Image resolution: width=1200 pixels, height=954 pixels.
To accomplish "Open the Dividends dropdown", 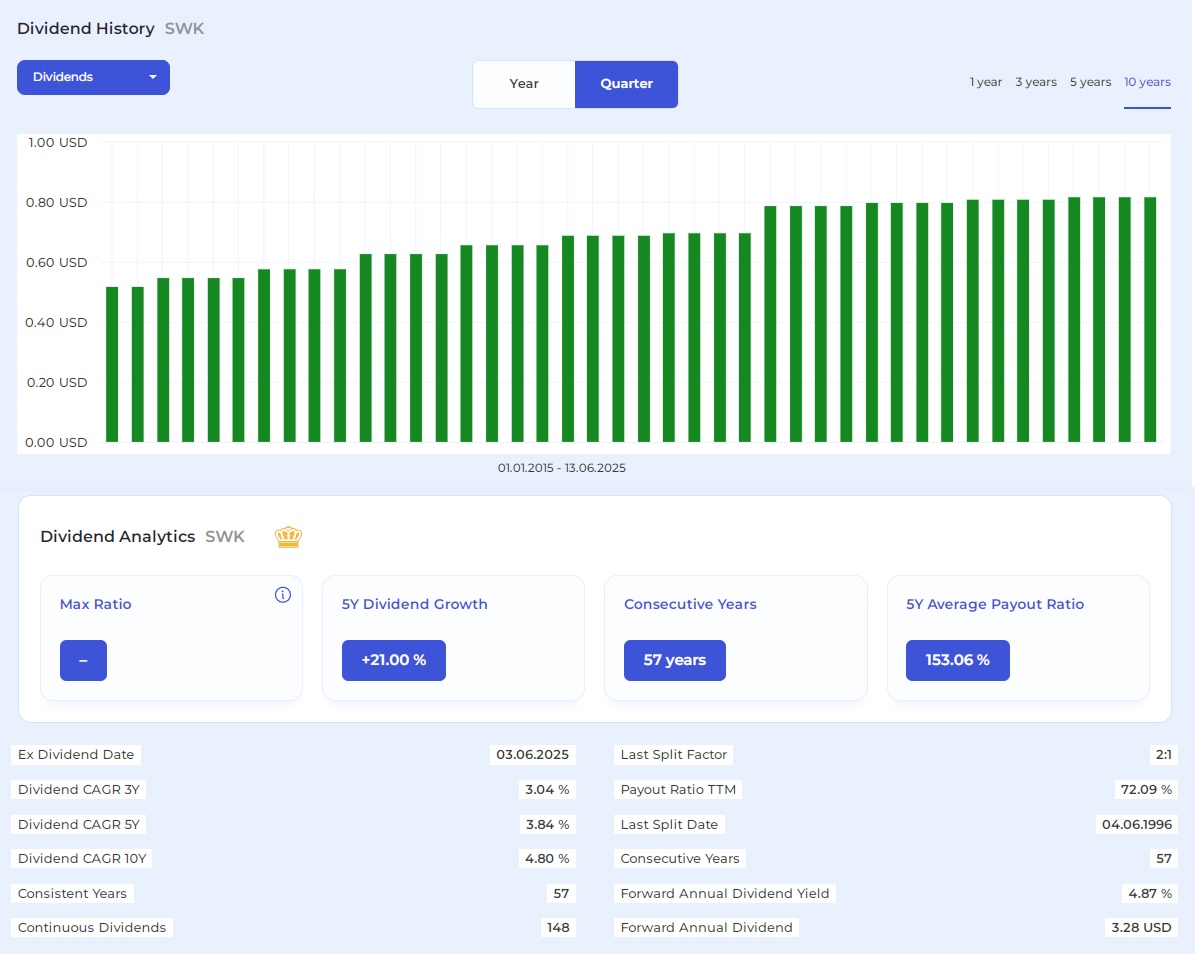I will [93, 78].
